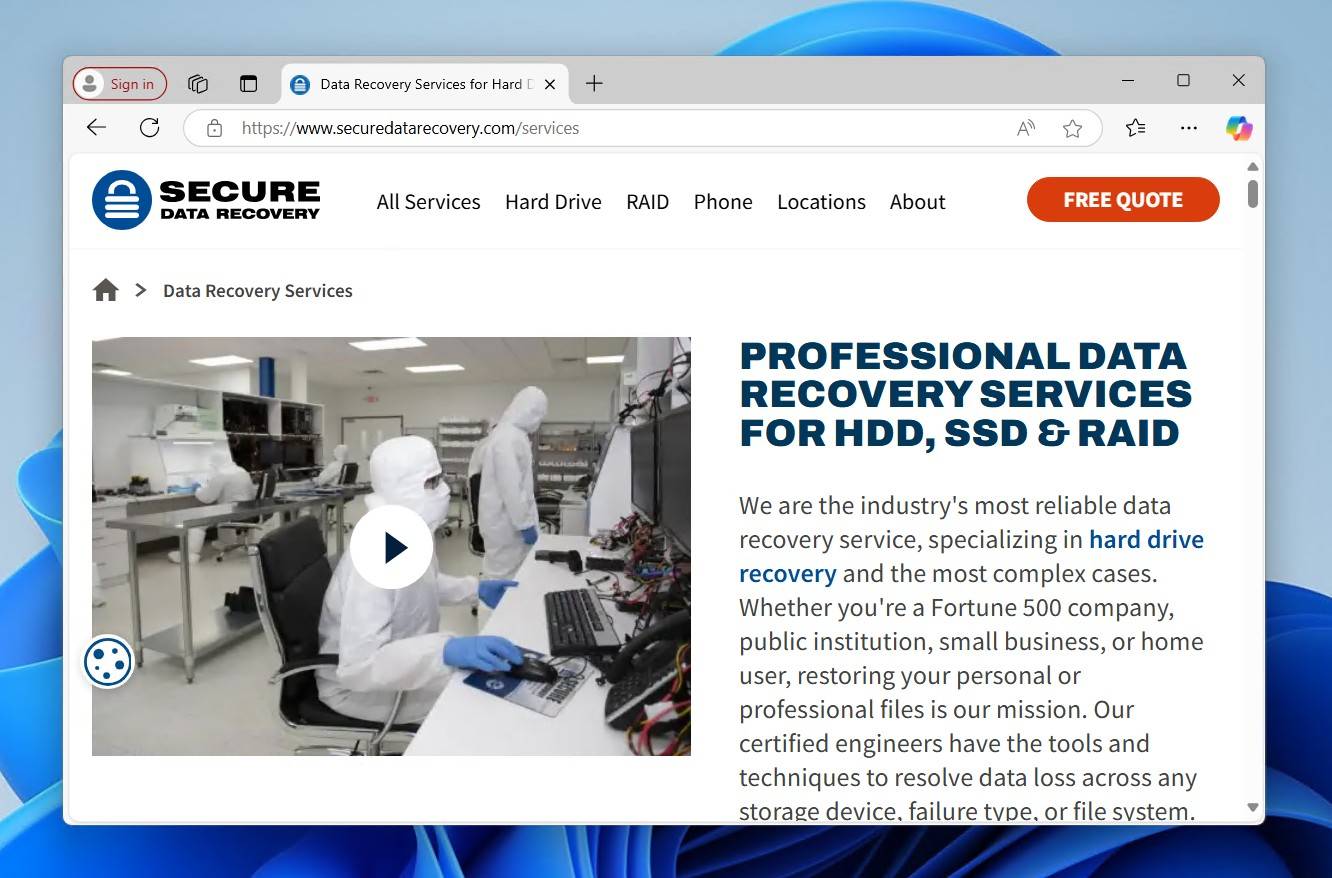Open the Read aloud icon

[x=1026, y=128]
